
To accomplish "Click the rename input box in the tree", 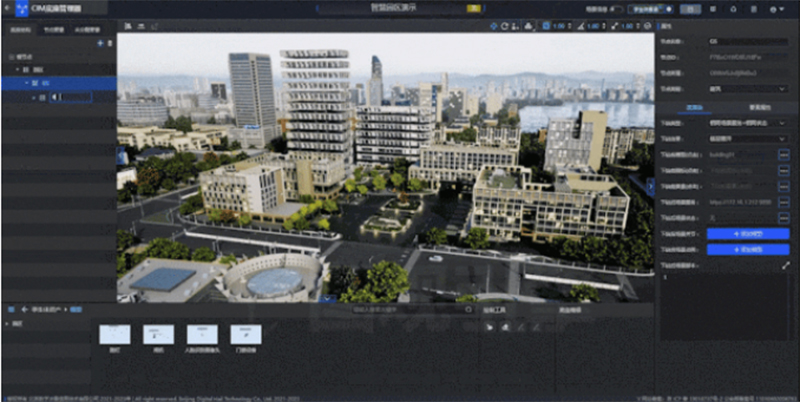I will point(71,97).
